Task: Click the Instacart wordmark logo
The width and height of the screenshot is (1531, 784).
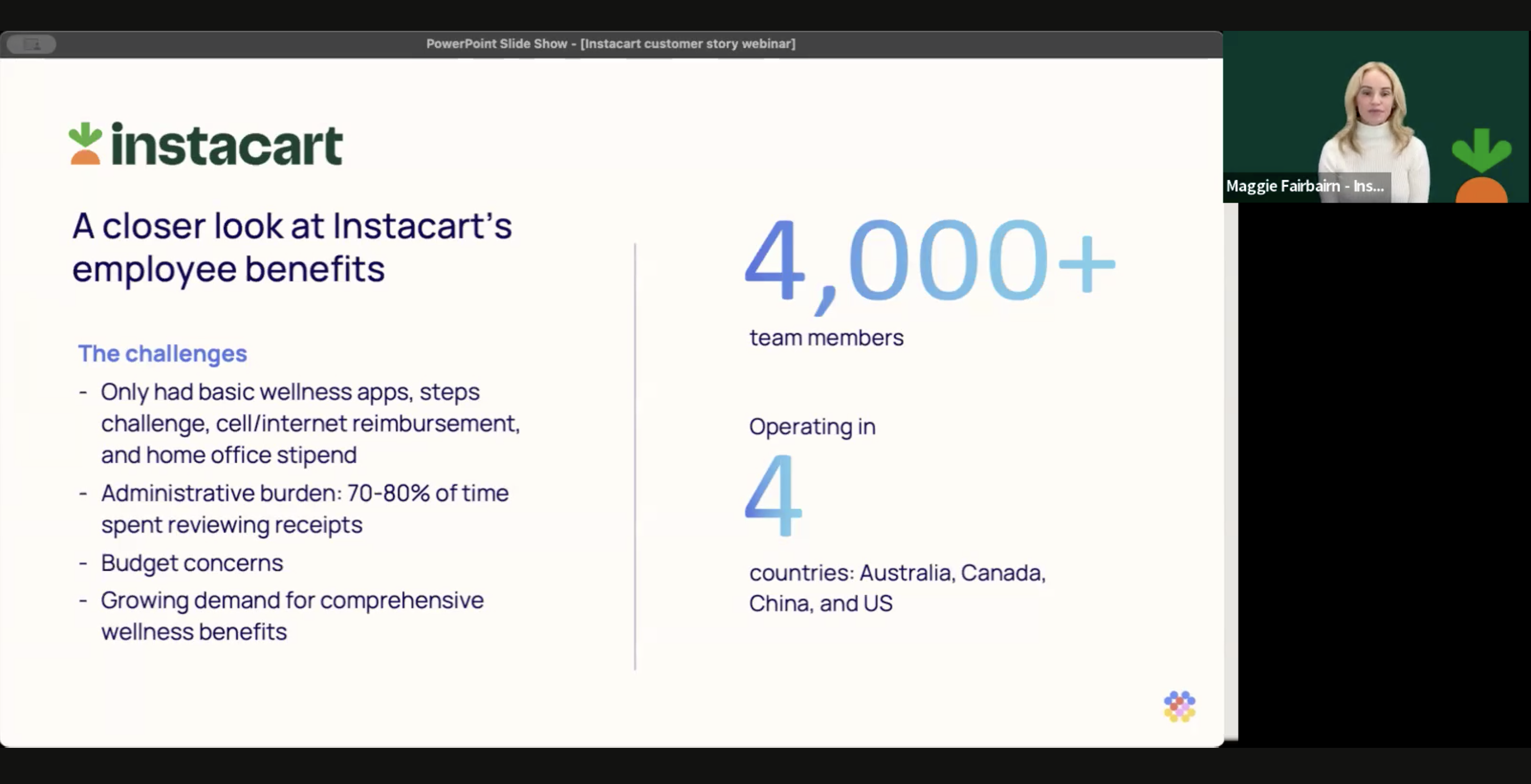Action: 227,145
